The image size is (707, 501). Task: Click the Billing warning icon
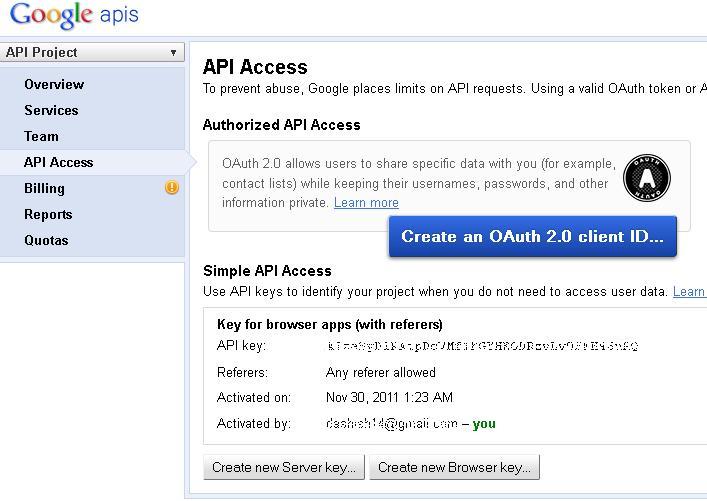click(172, 187)
